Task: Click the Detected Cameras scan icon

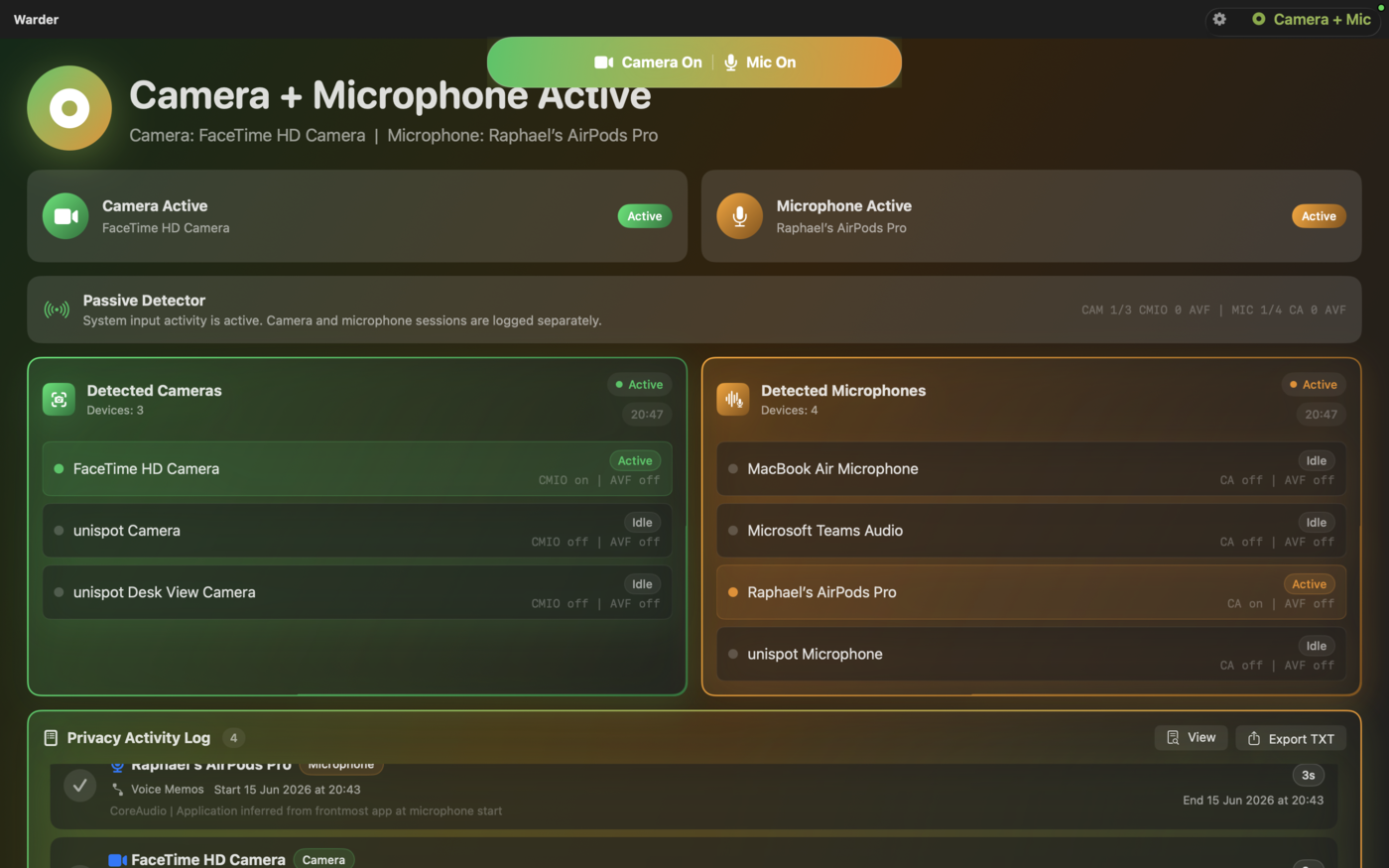Action: click(x=59, y=399)
